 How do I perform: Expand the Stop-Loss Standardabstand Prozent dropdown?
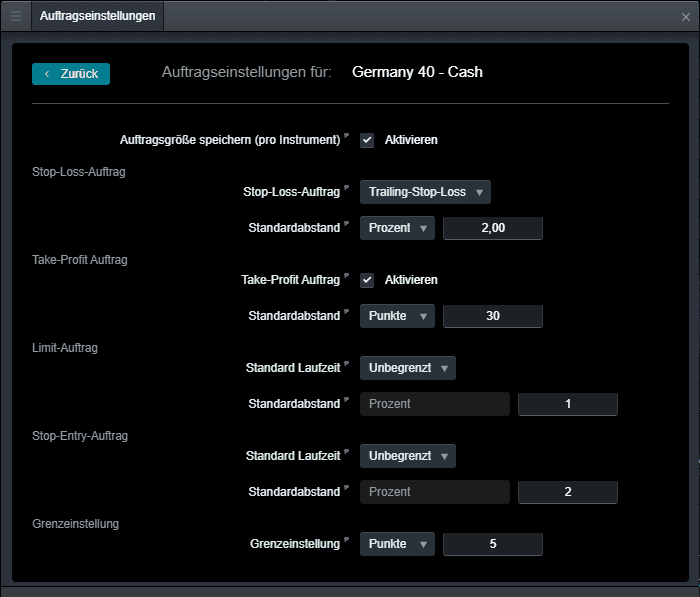(x=397, y=228)
